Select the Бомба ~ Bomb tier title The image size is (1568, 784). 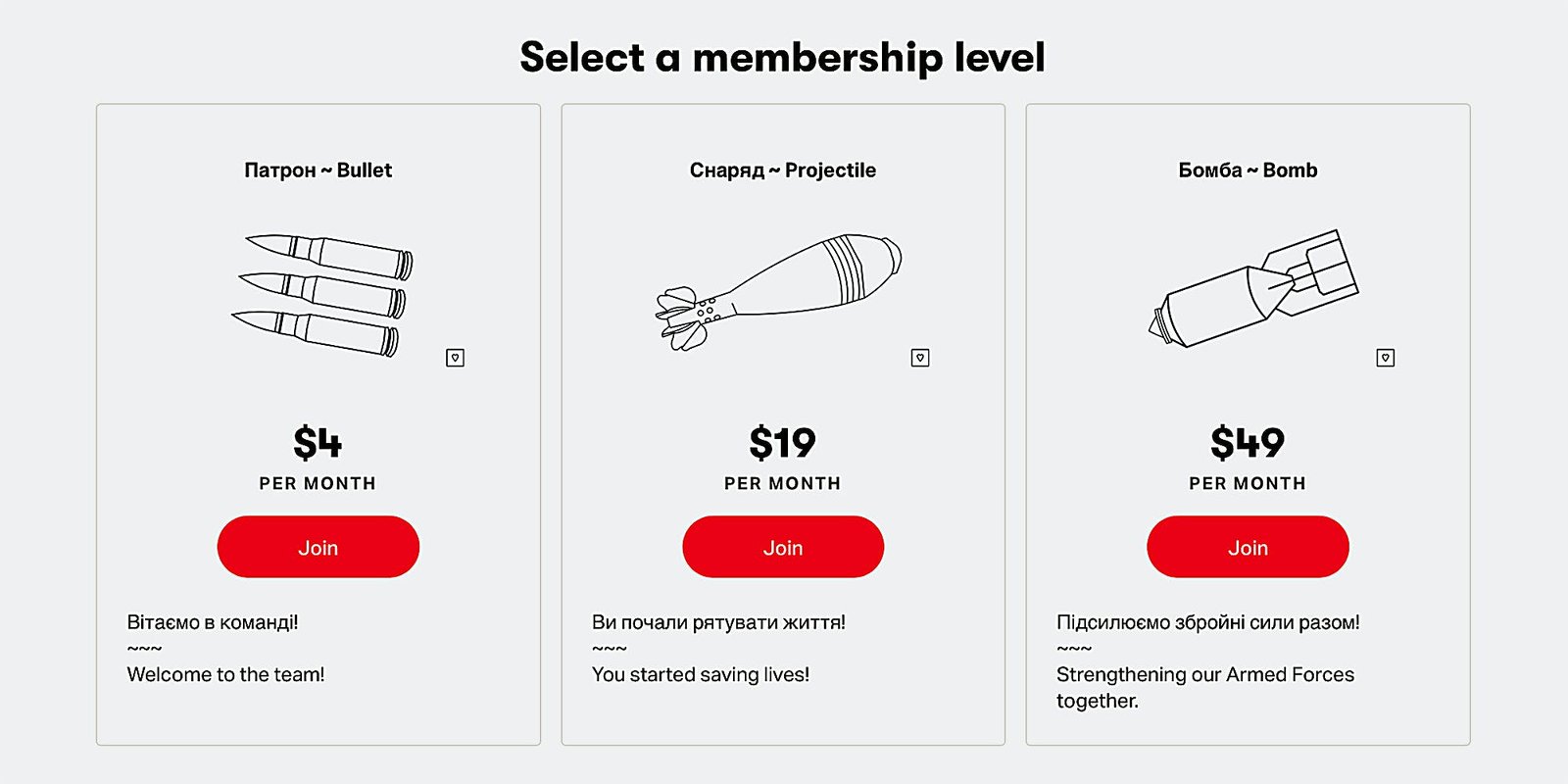(x=1248, y=171)
